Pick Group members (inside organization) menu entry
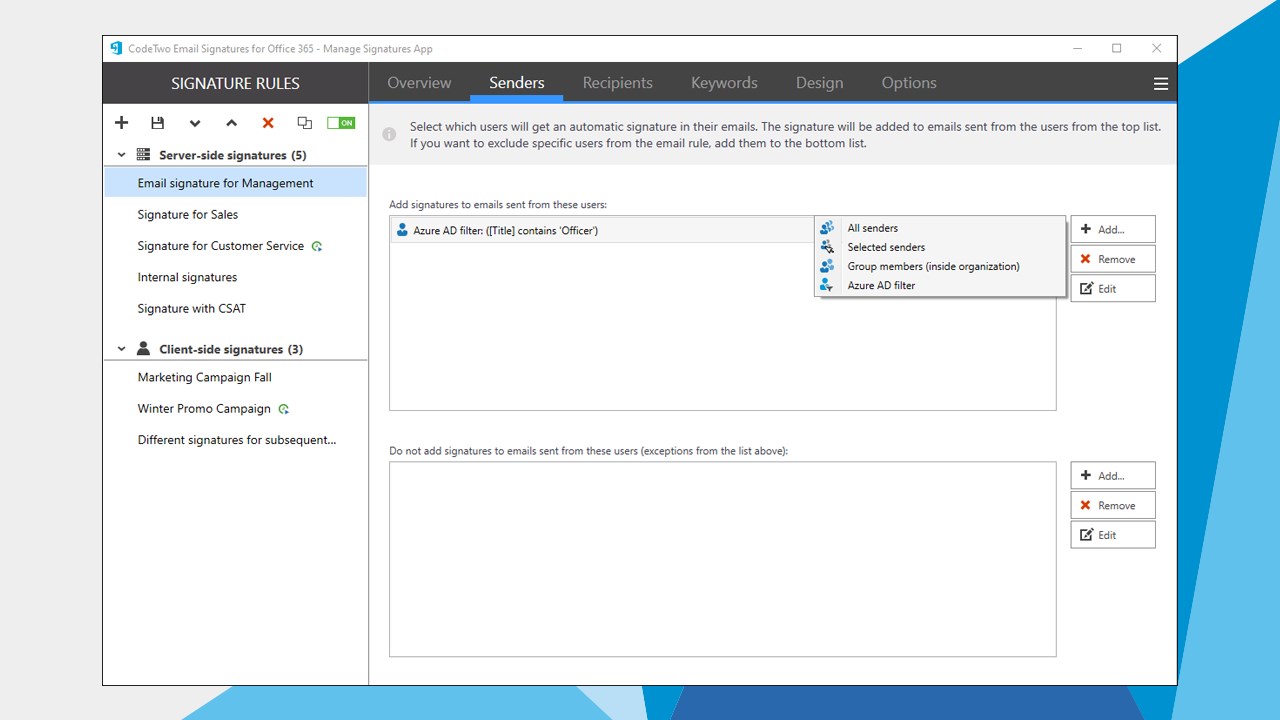1280x720 pixels. (940, 266)
